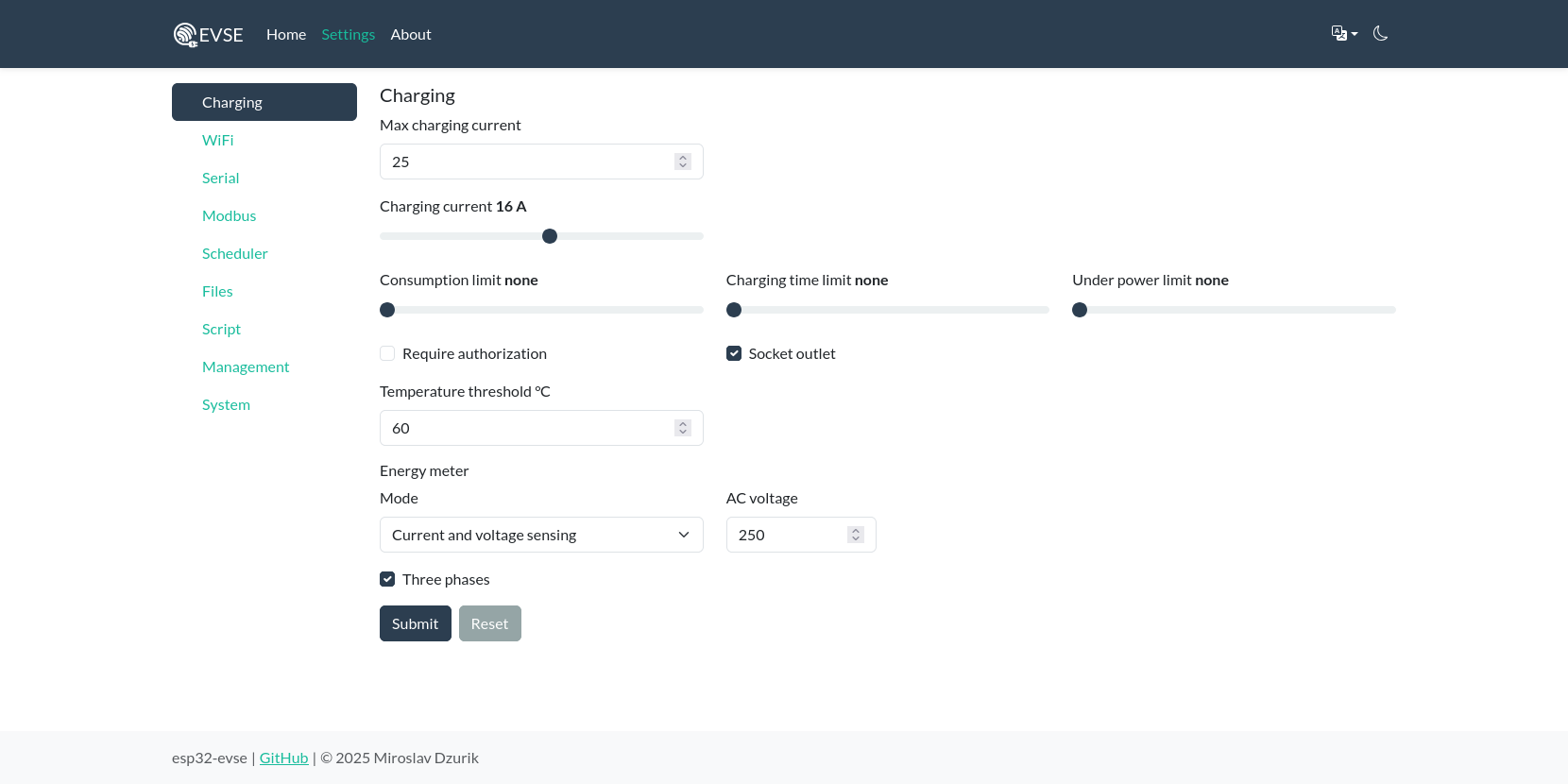The image size is (1568, 784).
Task: Open the Energy meter Mode dropdown
Action: tap(541, 535)
